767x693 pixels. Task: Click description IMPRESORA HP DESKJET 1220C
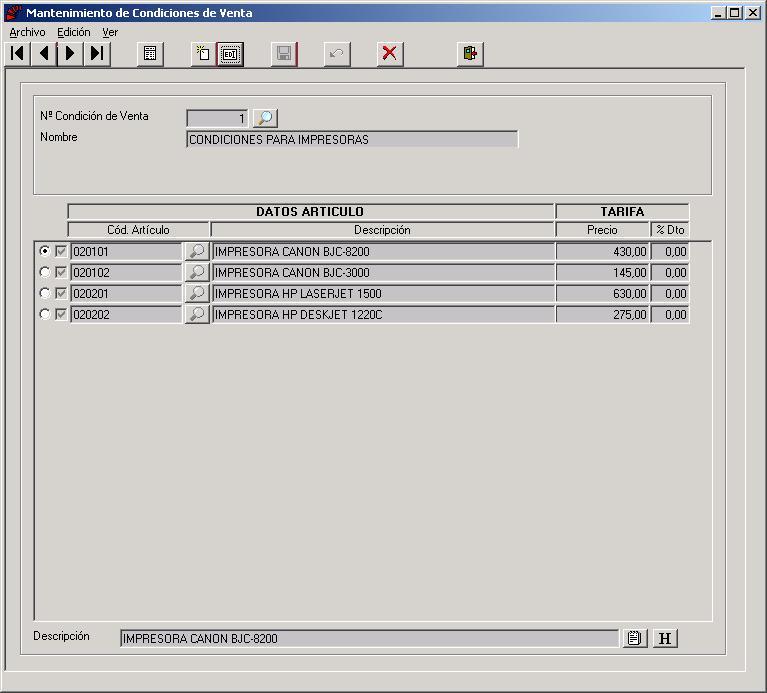[383, 314]
